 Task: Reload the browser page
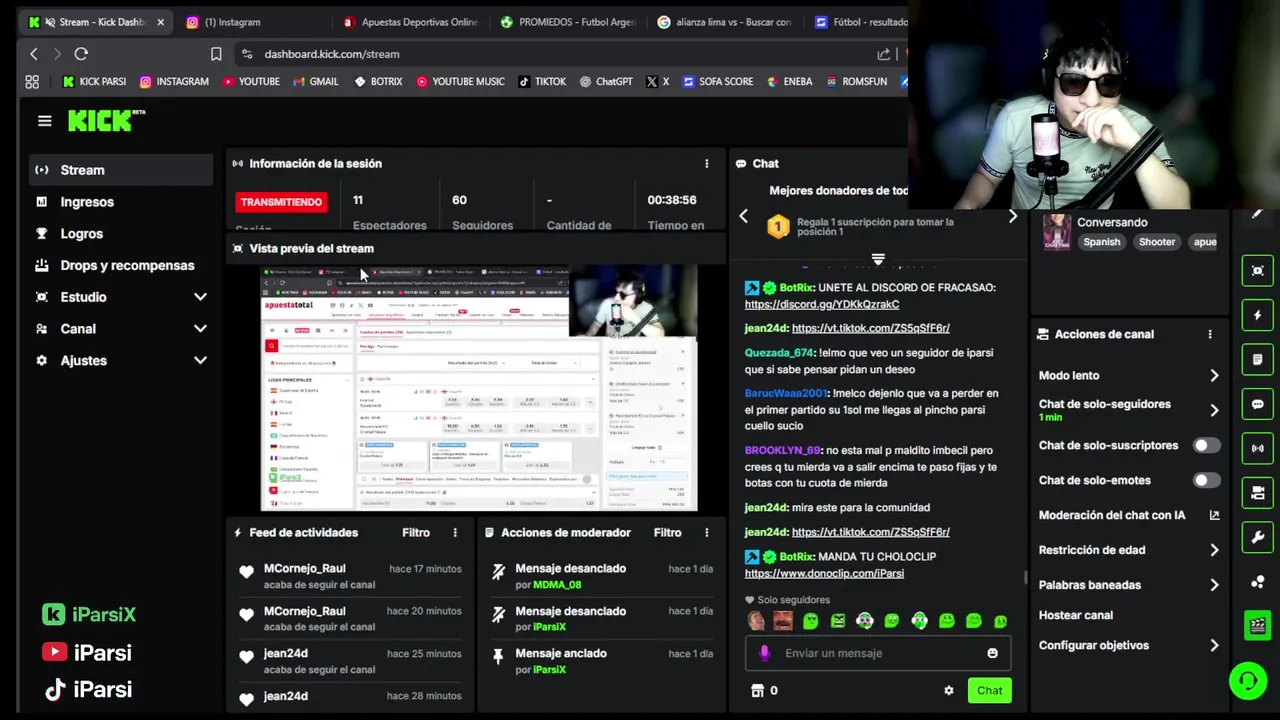(x=81, y=54)
